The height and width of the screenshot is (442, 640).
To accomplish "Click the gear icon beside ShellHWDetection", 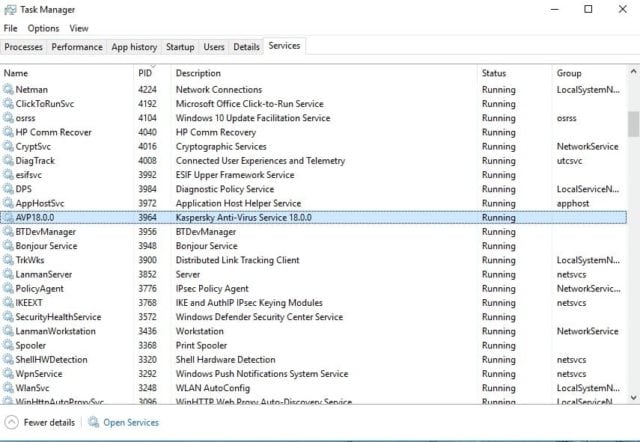I will tap(8, 360).
